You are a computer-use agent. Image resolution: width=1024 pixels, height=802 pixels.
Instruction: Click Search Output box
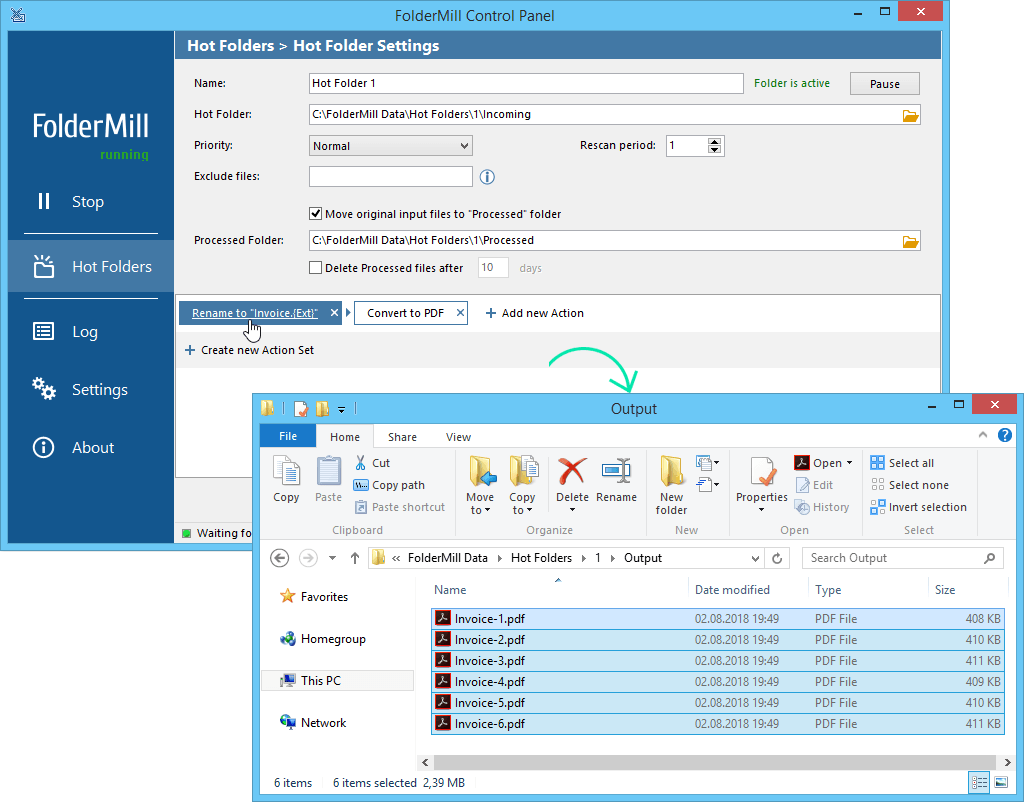point(902,558)
